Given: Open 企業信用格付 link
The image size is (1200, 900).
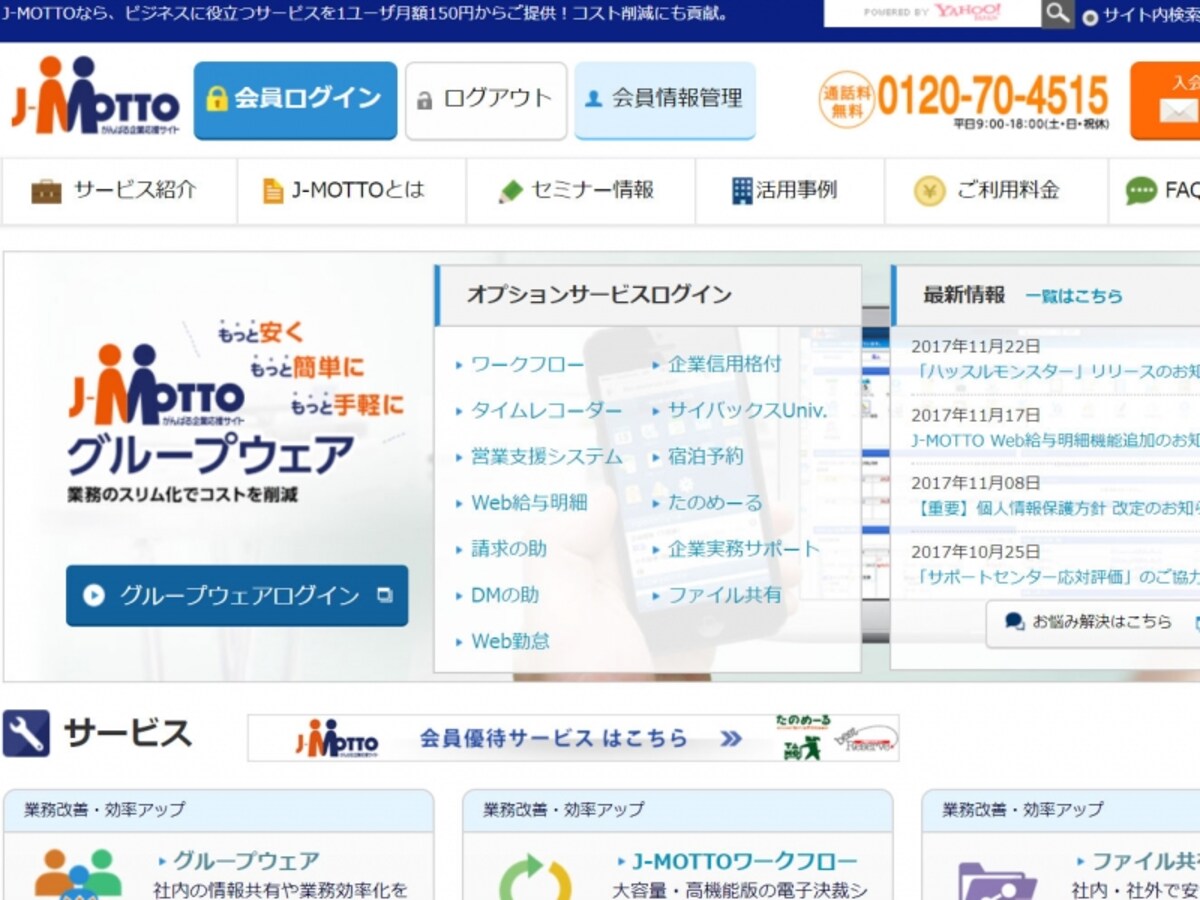Looking at the screenshot, I should pyautogui.click(x=725, y=365).
